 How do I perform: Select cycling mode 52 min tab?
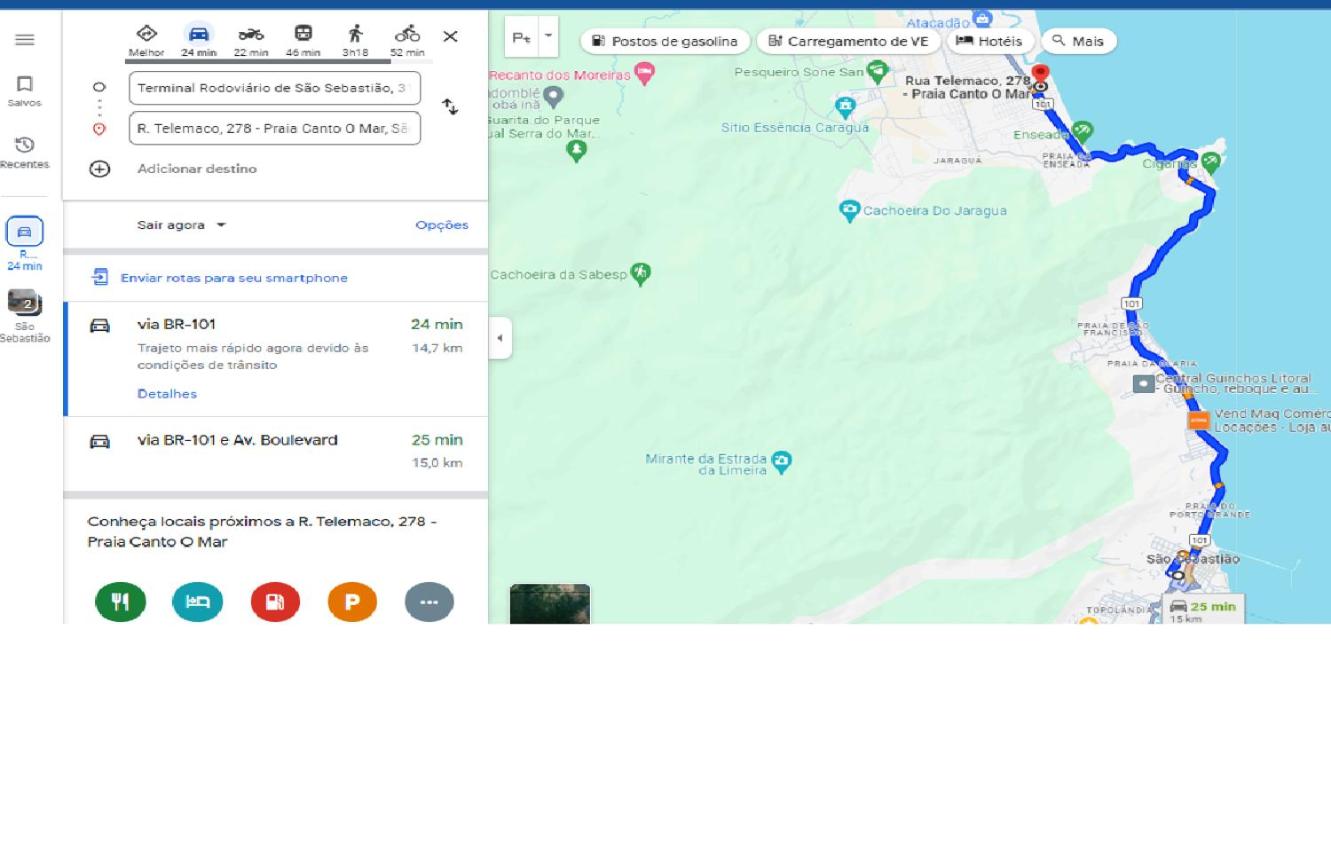click(407, 41)
